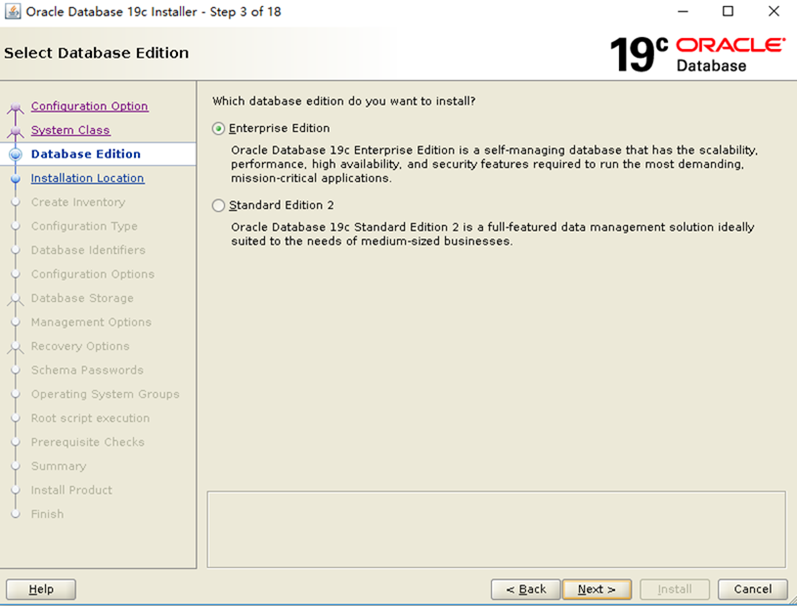Click the Prerequisite Checks step label
The width and height of the screenshot is (797, 606).
point(88,442)
